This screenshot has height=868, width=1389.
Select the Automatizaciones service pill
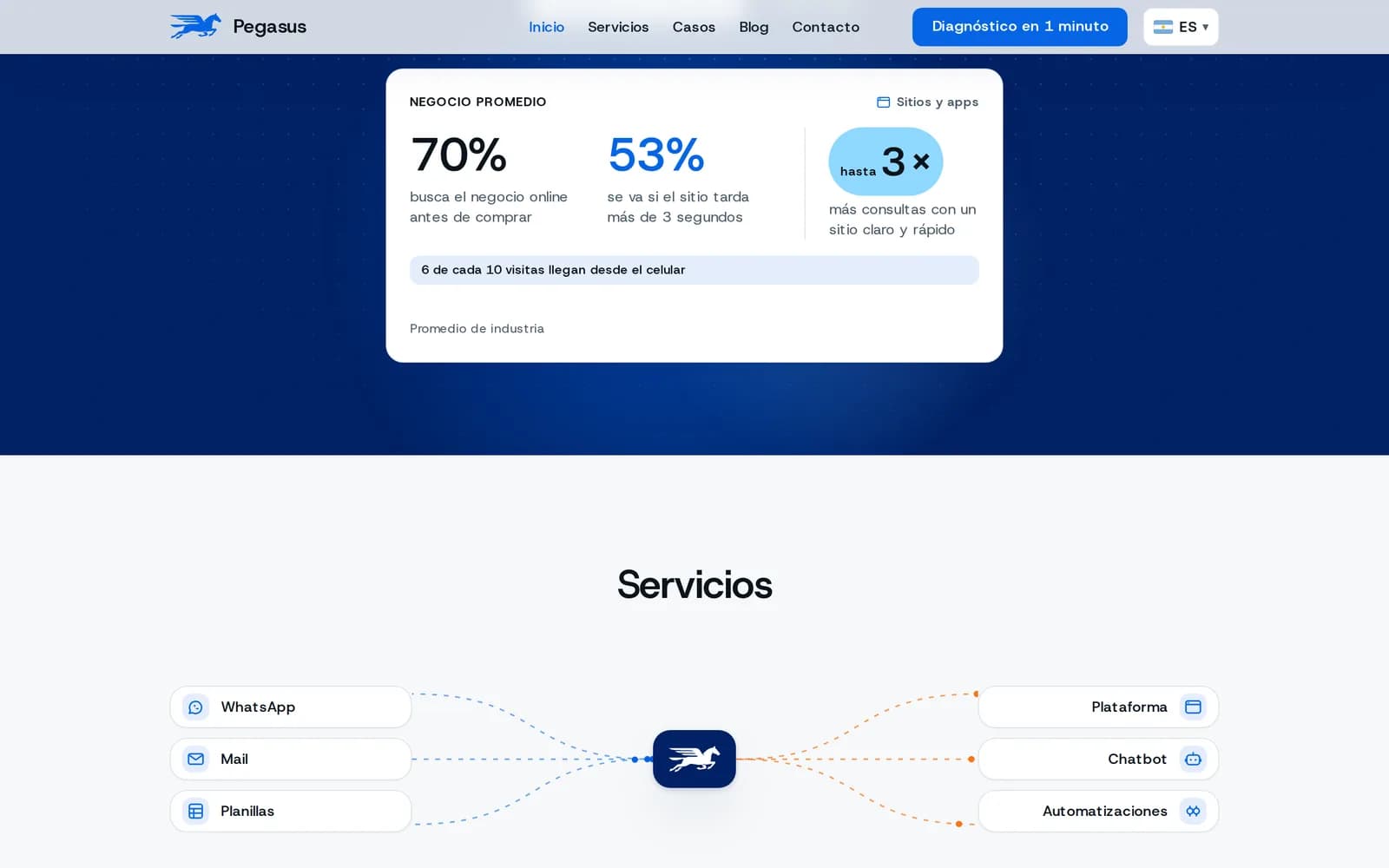pyautogui.click(x=1098, y=812)
